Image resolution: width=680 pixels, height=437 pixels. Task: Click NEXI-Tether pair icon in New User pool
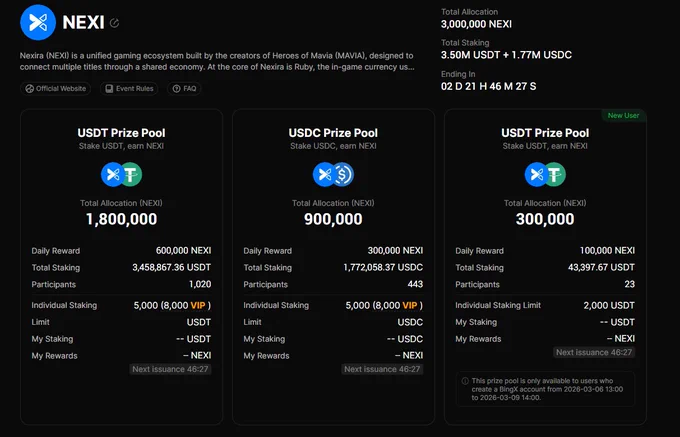coord(545,174)
